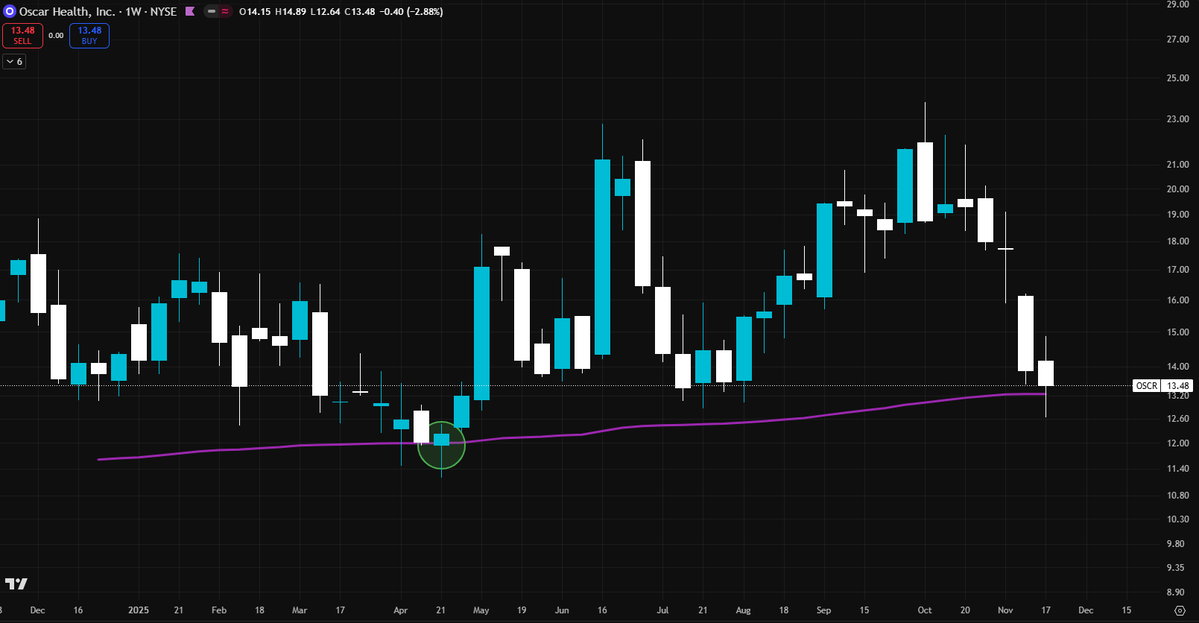Click the Oscar Health, Inc. symbol title

(x=67, y=11)
